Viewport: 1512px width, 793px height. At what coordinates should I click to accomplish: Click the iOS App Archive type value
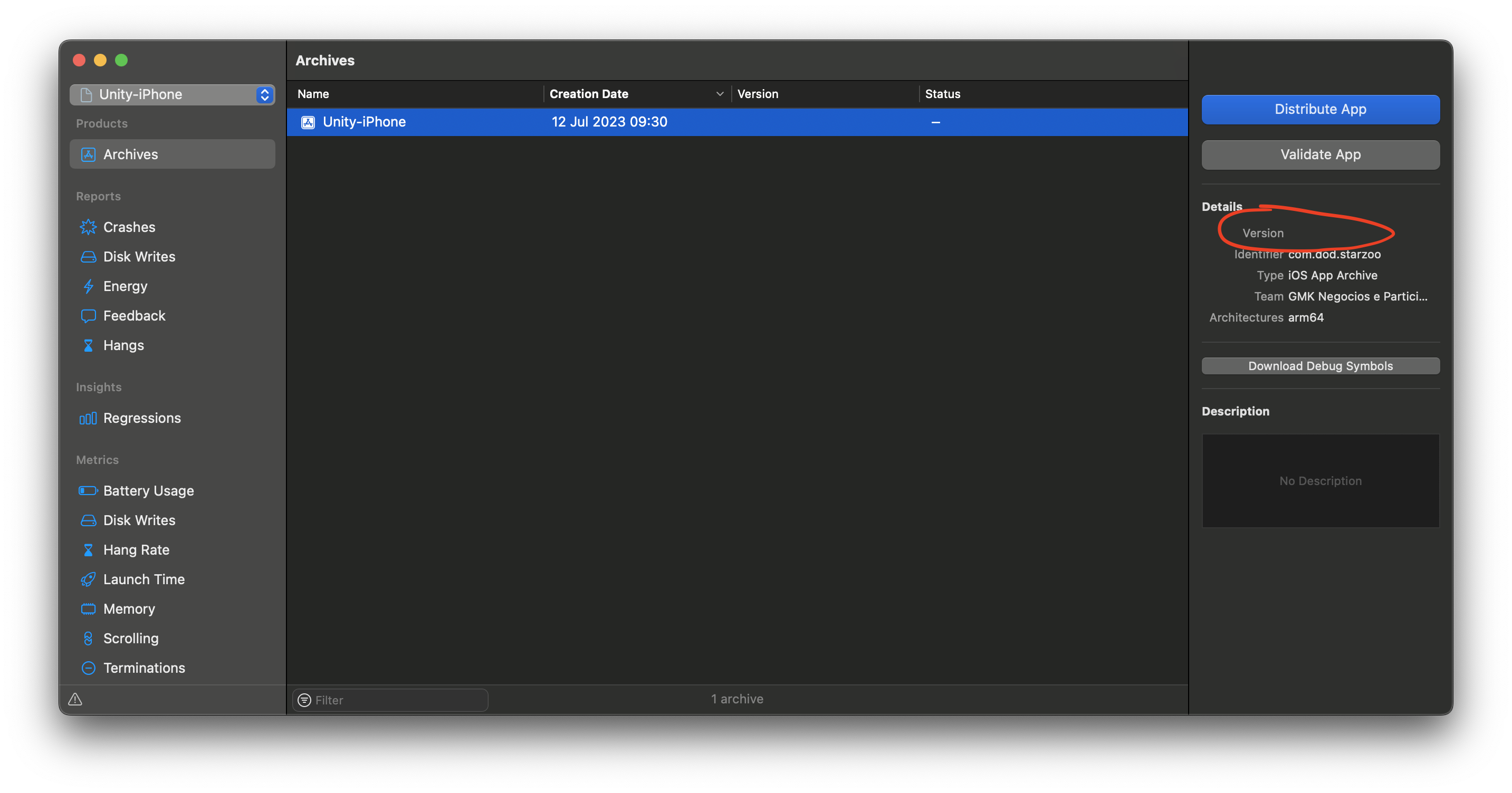click(x=1333, y=276)
